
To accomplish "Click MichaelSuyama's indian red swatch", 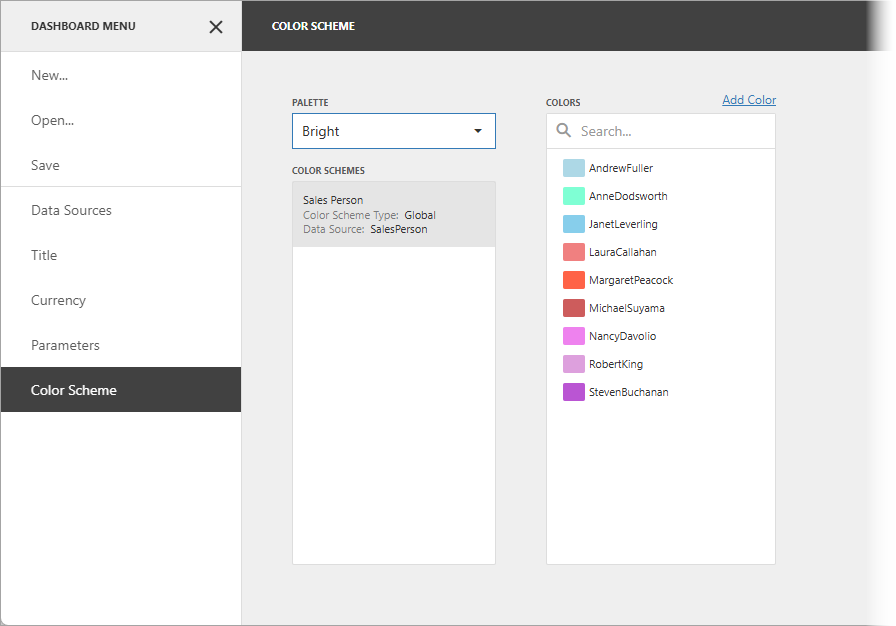I will (574, 308).
